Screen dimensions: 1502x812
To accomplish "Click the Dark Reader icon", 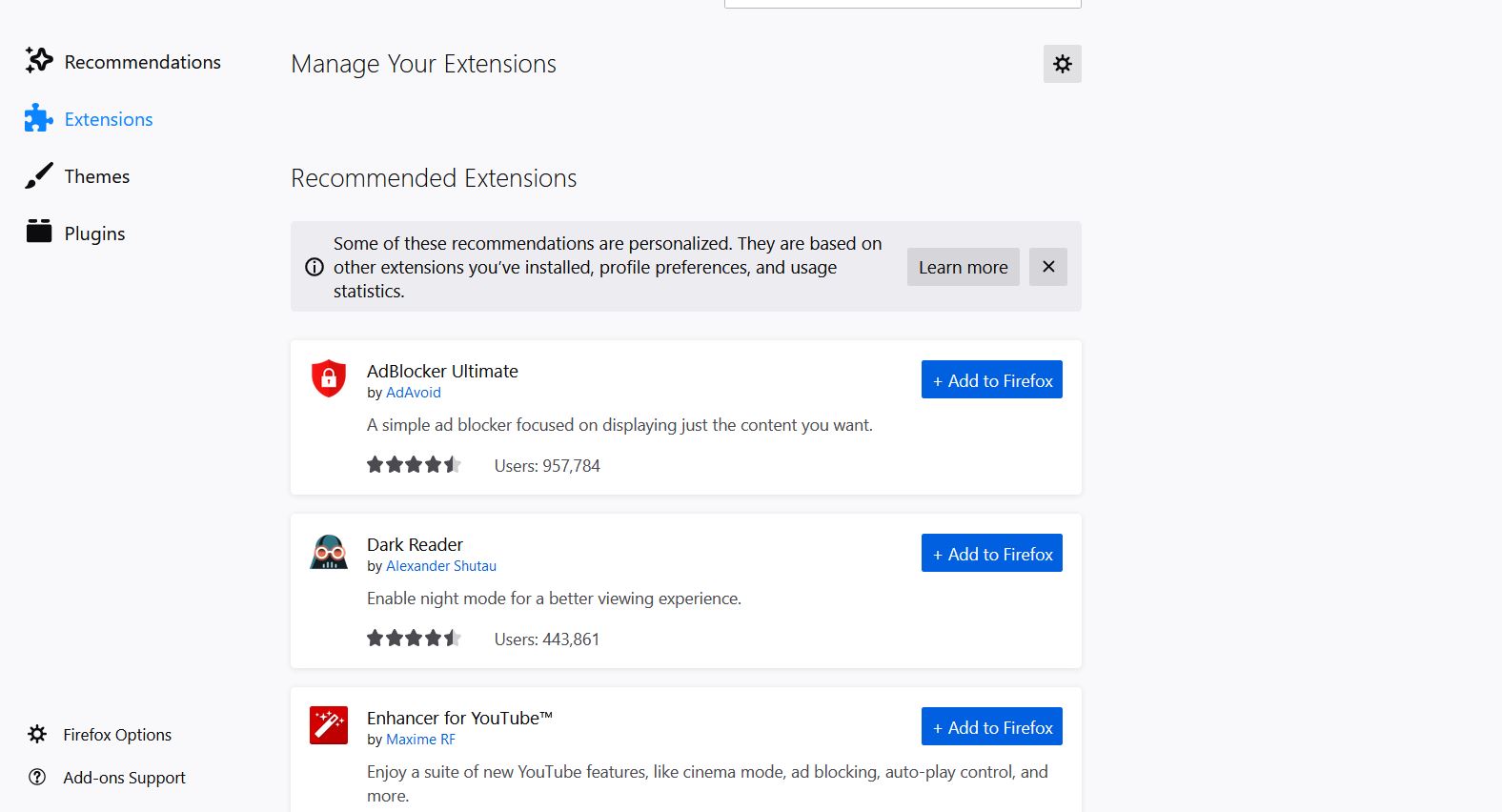I will point(329,552).
